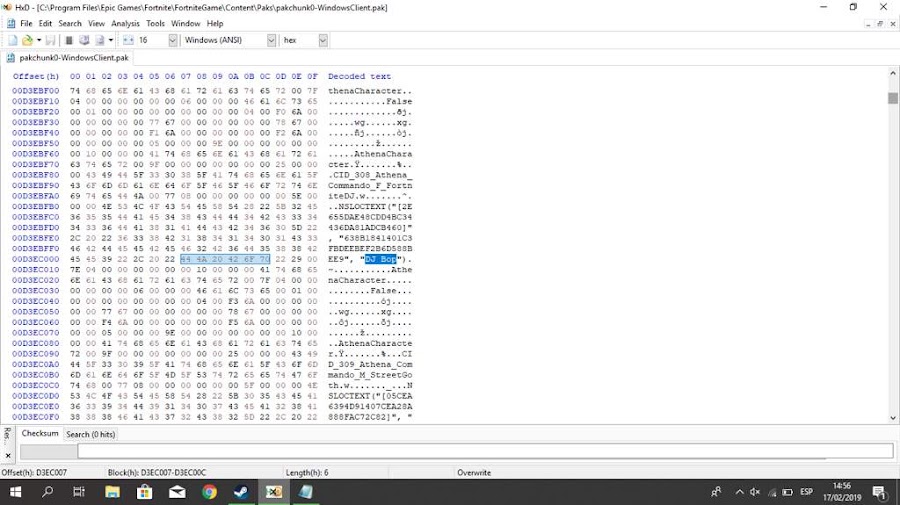Click decoded text mando_M_StreetGo
This screenshot has height=505, width=900.
[x=370, y=375]
